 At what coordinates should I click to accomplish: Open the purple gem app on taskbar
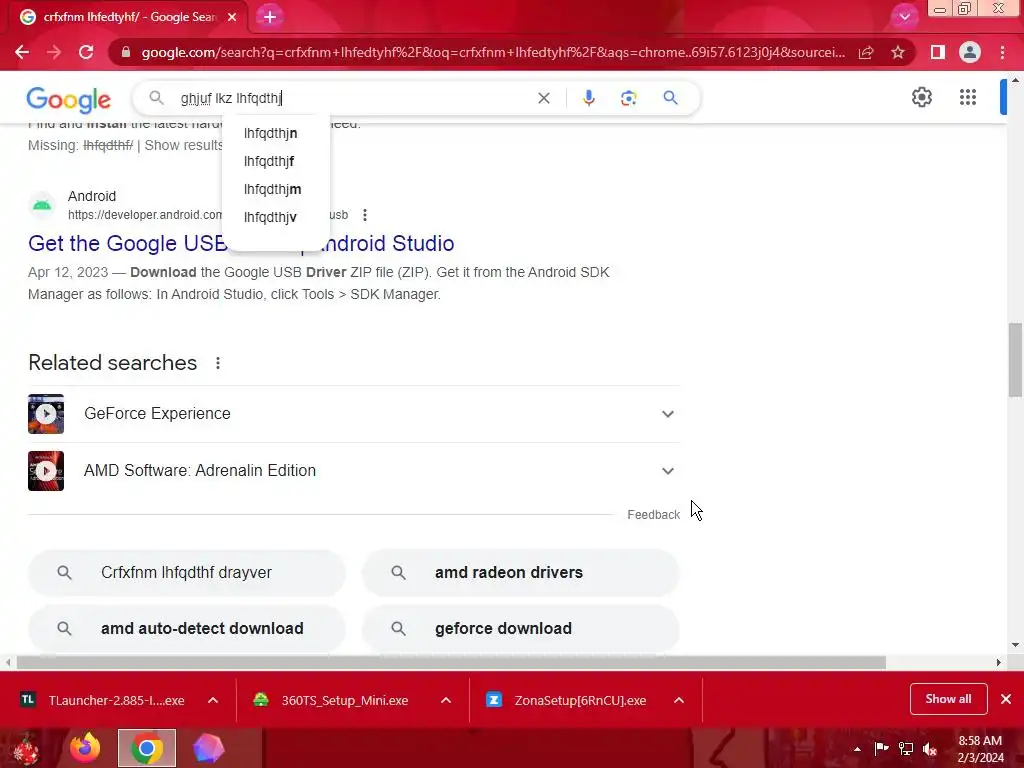pos(208,748)
